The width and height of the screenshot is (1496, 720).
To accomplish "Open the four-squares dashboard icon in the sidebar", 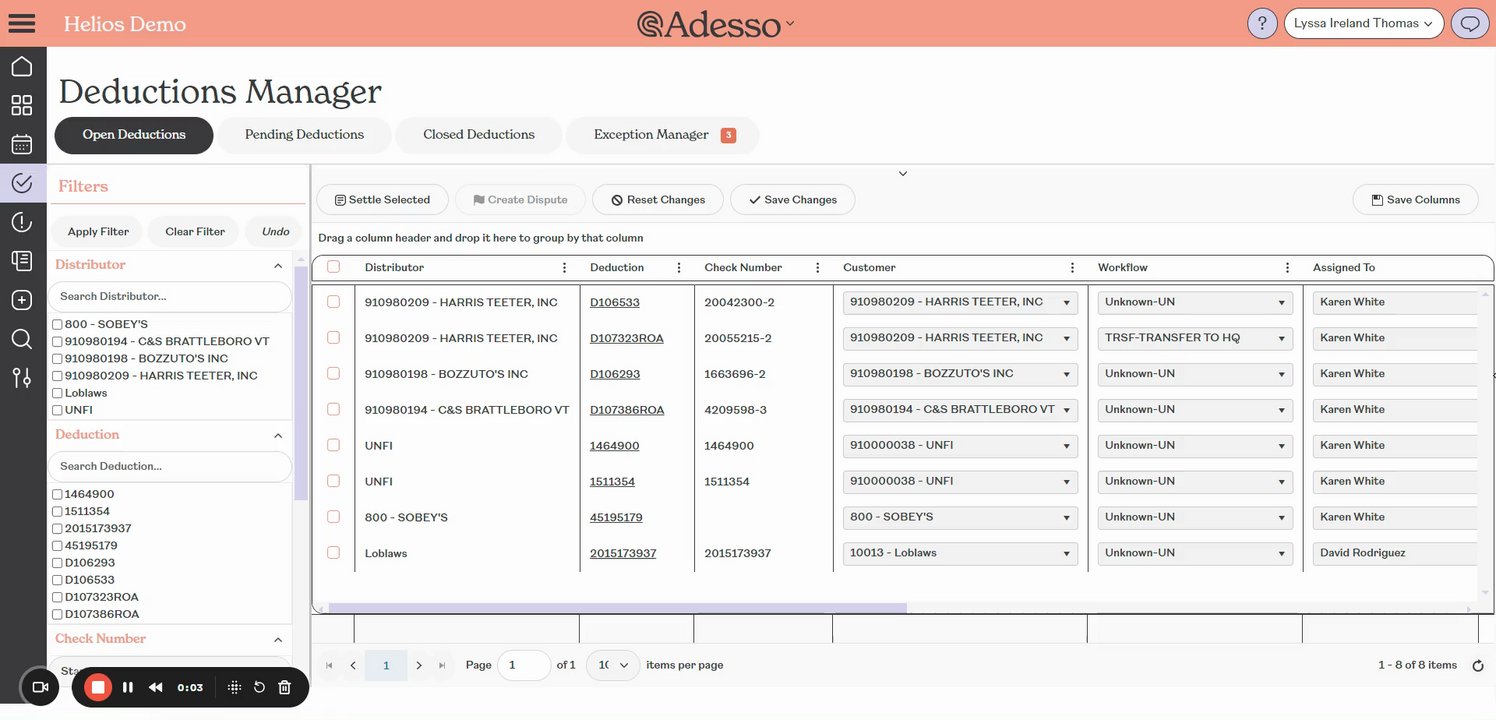I will [22, 105].
